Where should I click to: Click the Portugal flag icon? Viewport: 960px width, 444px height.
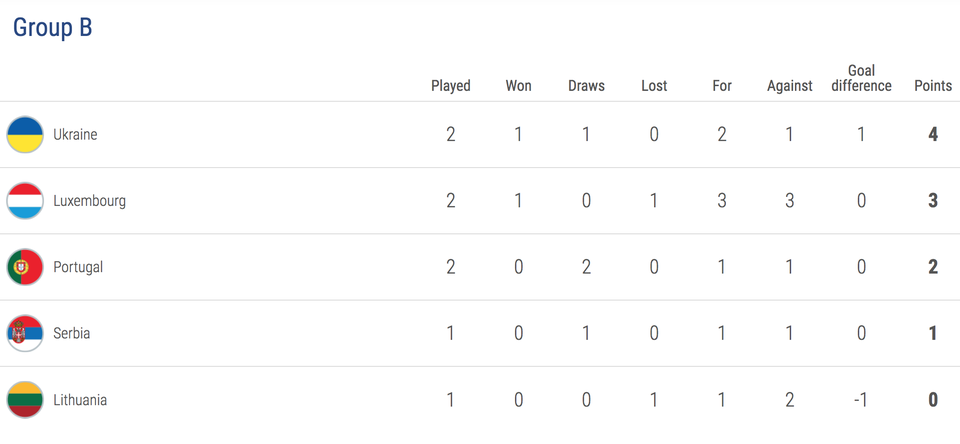(25, 267)
